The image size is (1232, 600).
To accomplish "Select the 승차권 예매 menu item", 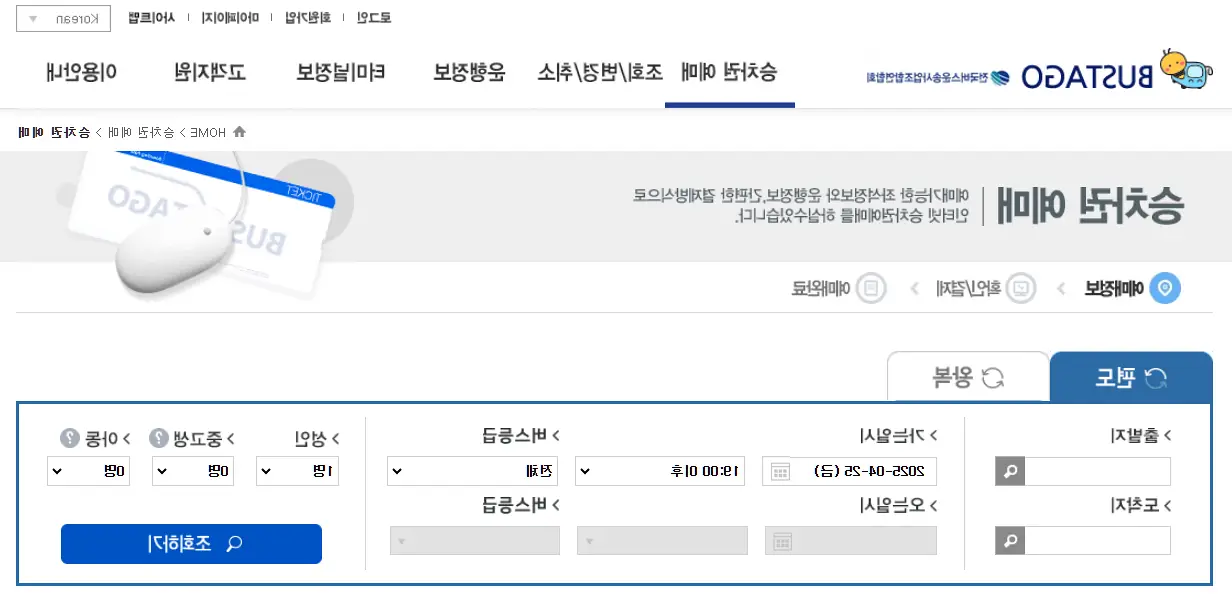I will click(x=729, y=72).
